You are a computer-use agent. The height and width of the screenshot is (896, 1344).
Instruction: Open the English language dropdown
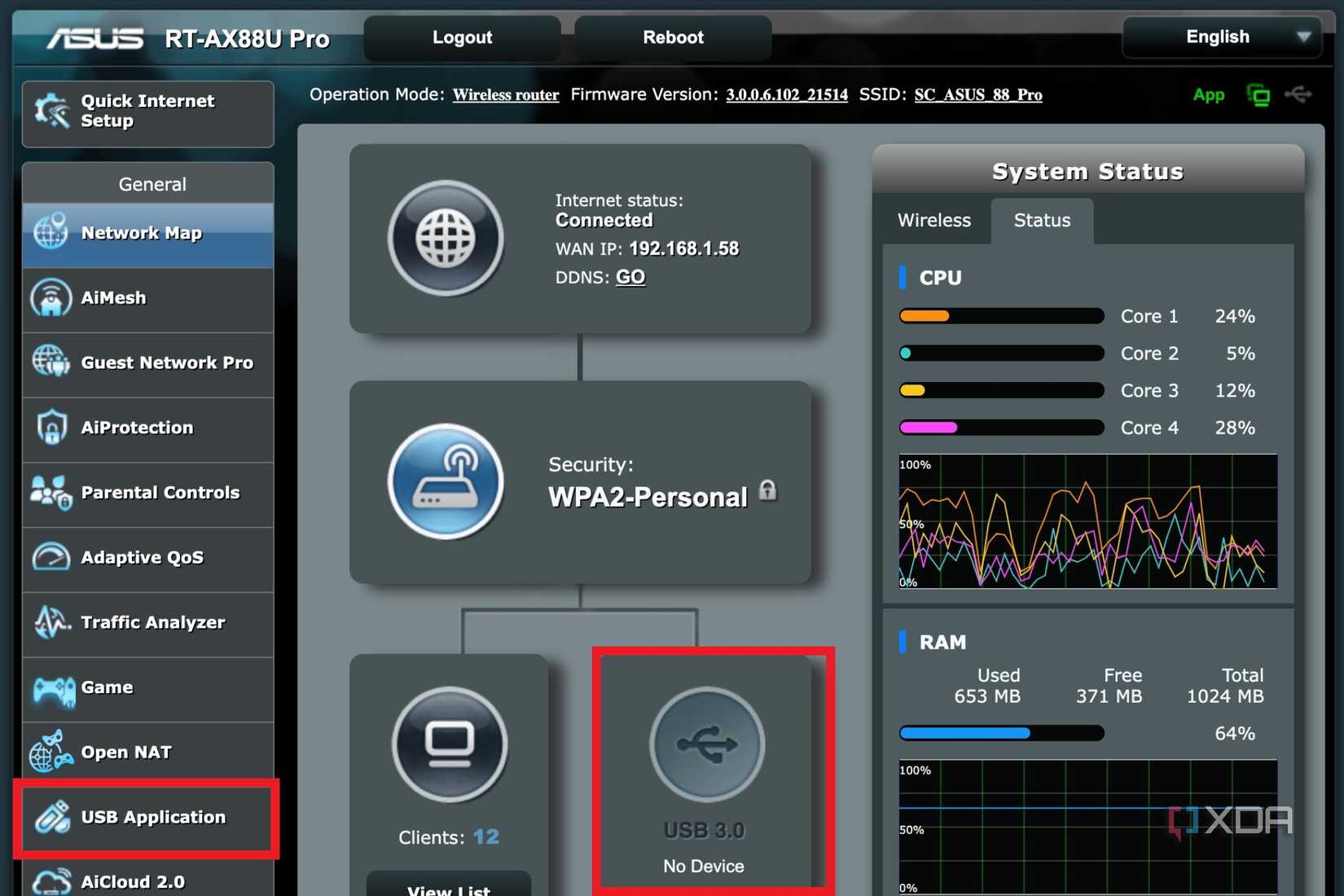click(x=1221, y=37)
